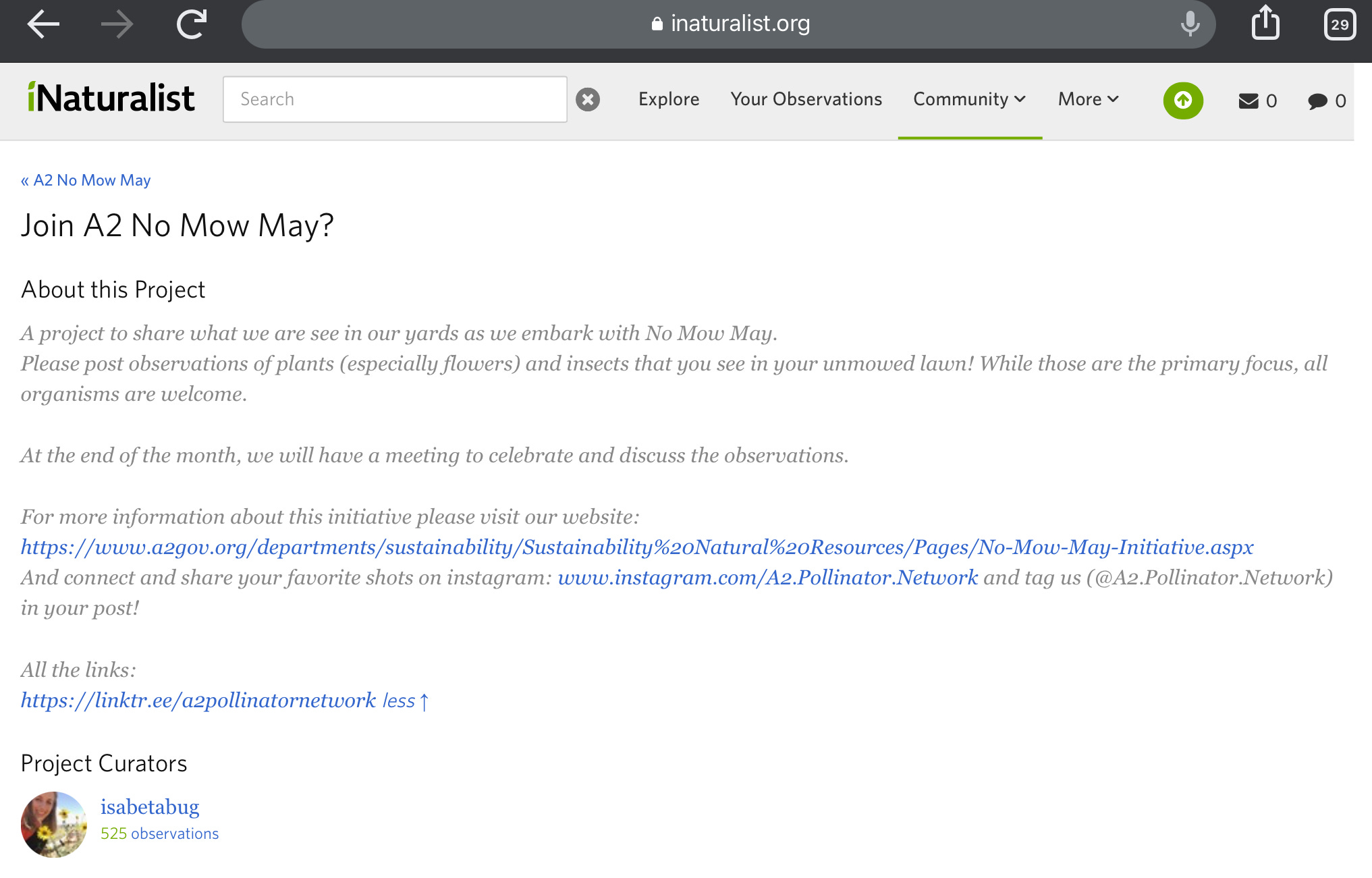The image size is (1372, 878).
Task: Reload the page with refresh icon
Action: [192, 24]
